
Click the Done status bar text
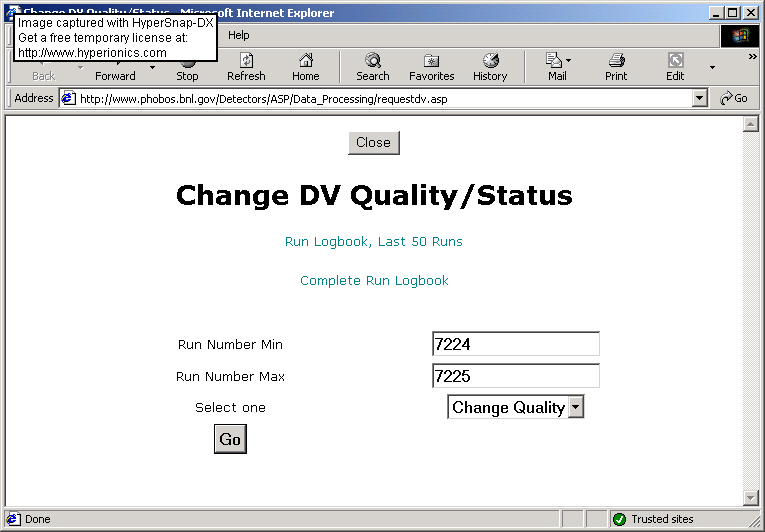click(38, 519)
